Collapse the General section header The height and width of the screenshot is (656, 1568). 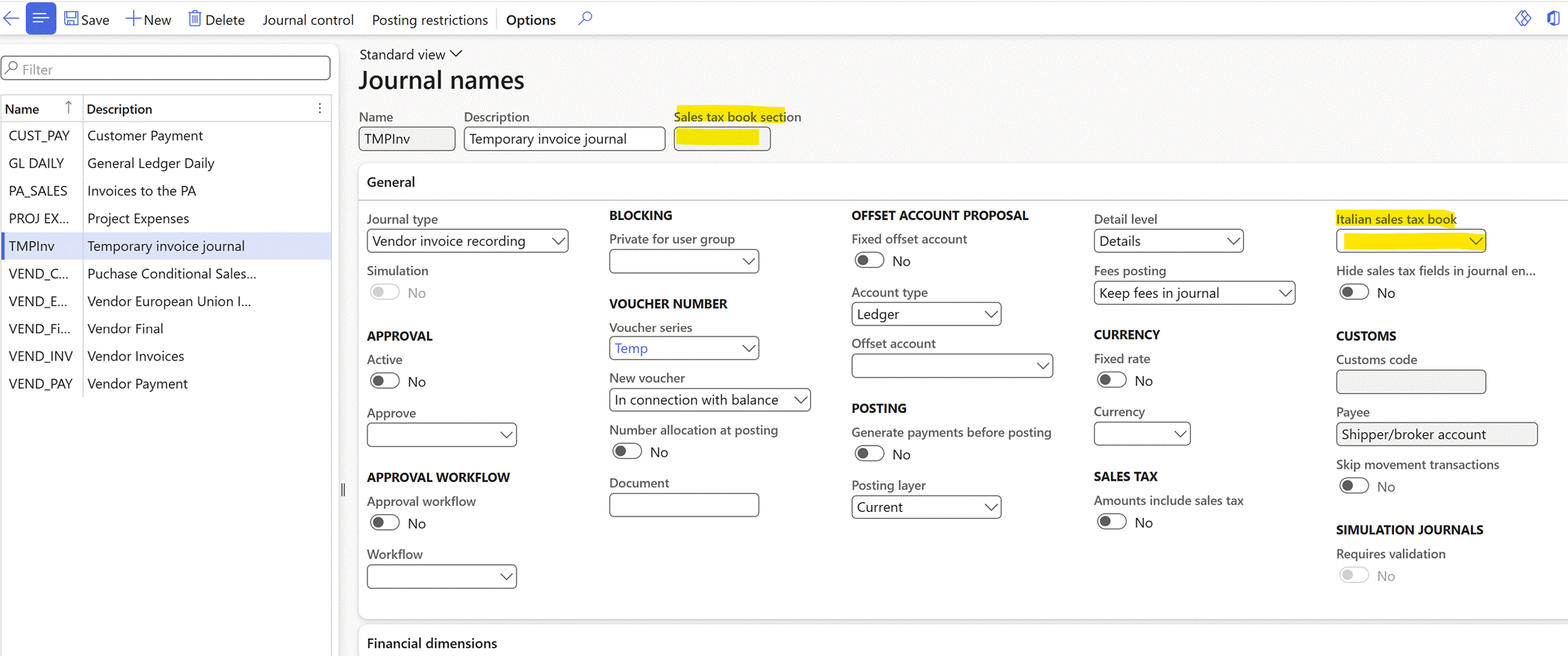[x=391, y=182]
